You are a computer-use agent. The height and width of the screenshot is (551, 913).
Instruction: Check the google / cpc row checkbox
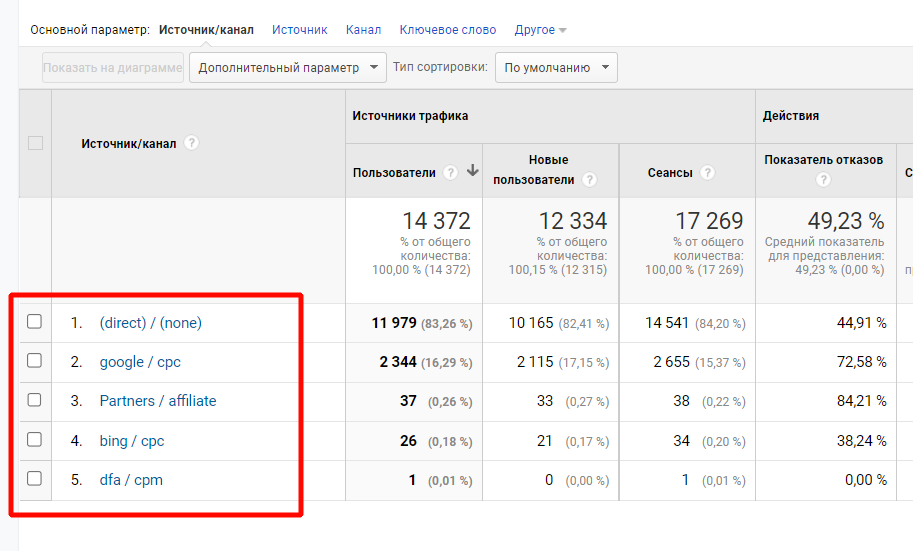click(35, 361)
